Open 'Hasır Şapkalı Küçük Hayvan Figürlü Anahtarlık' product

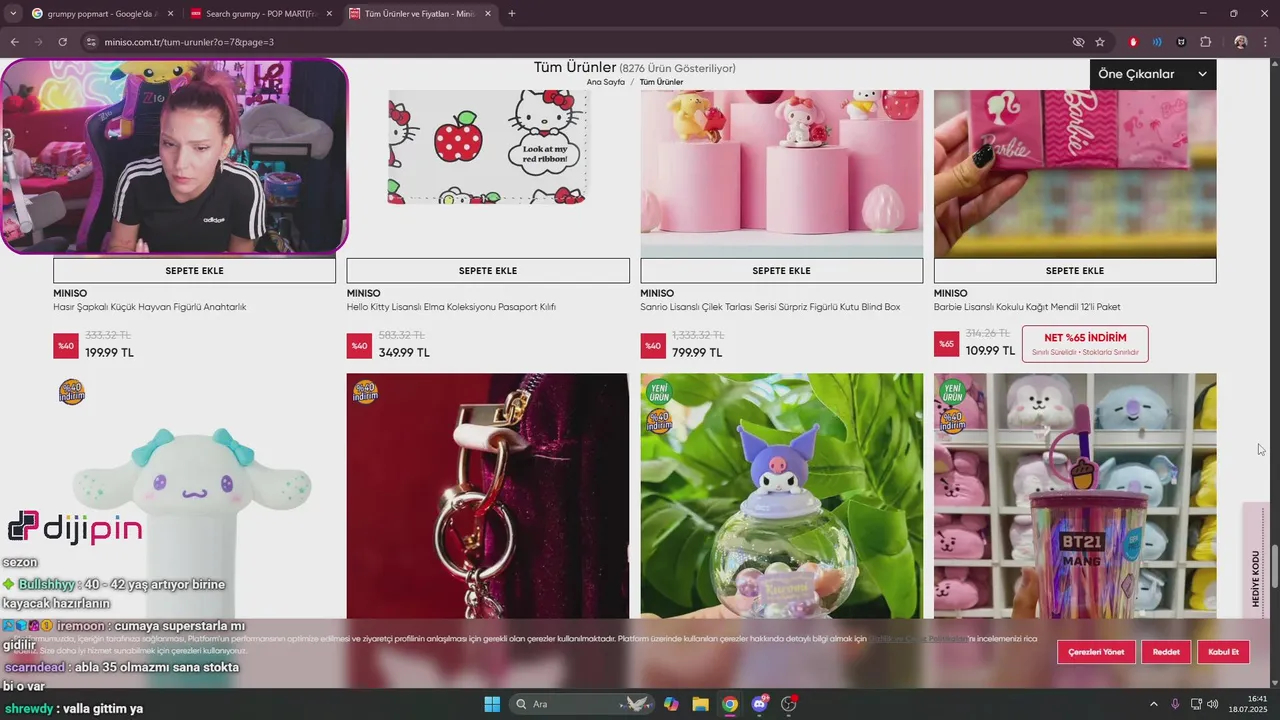pos(149,307)
